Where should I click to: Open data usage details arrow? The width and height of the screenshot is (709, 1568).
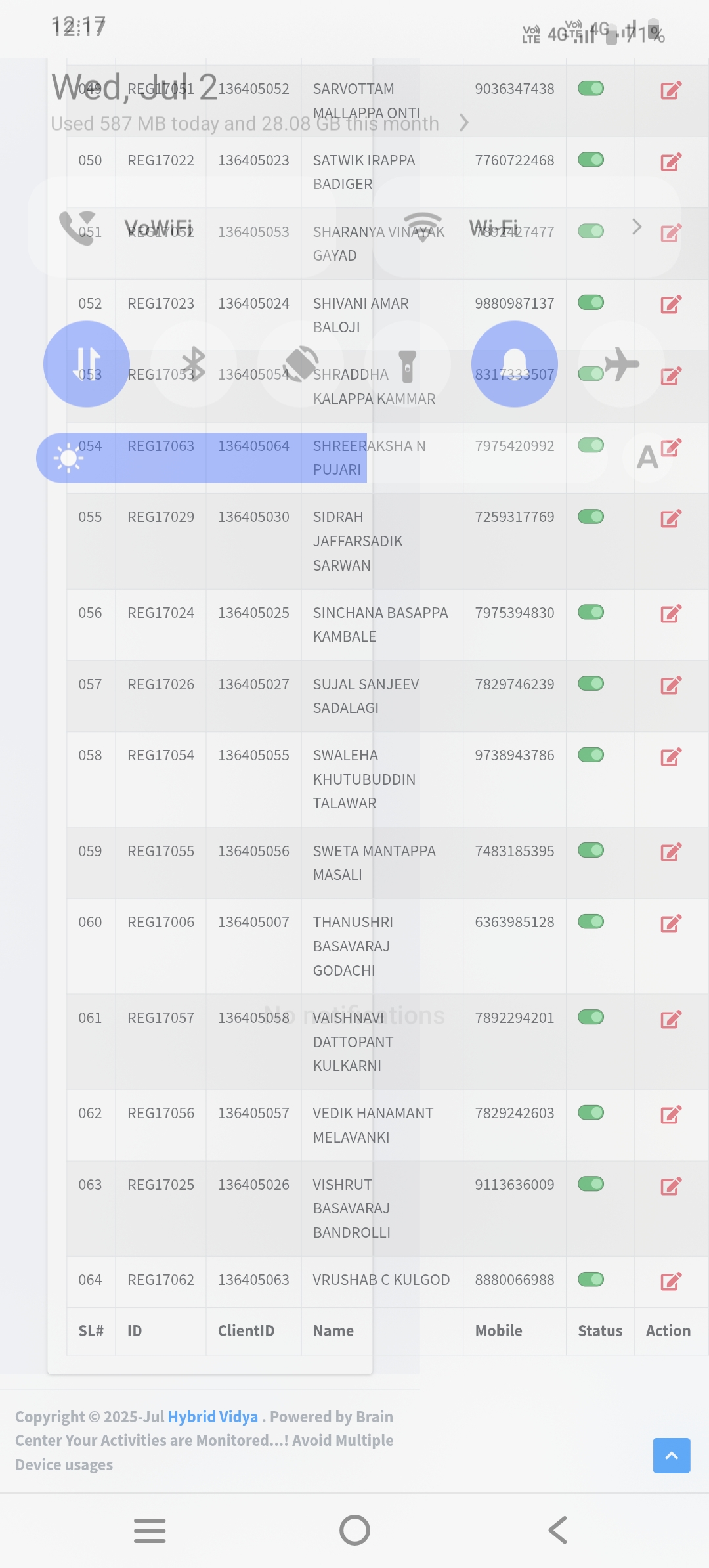[x=464, y=123]
